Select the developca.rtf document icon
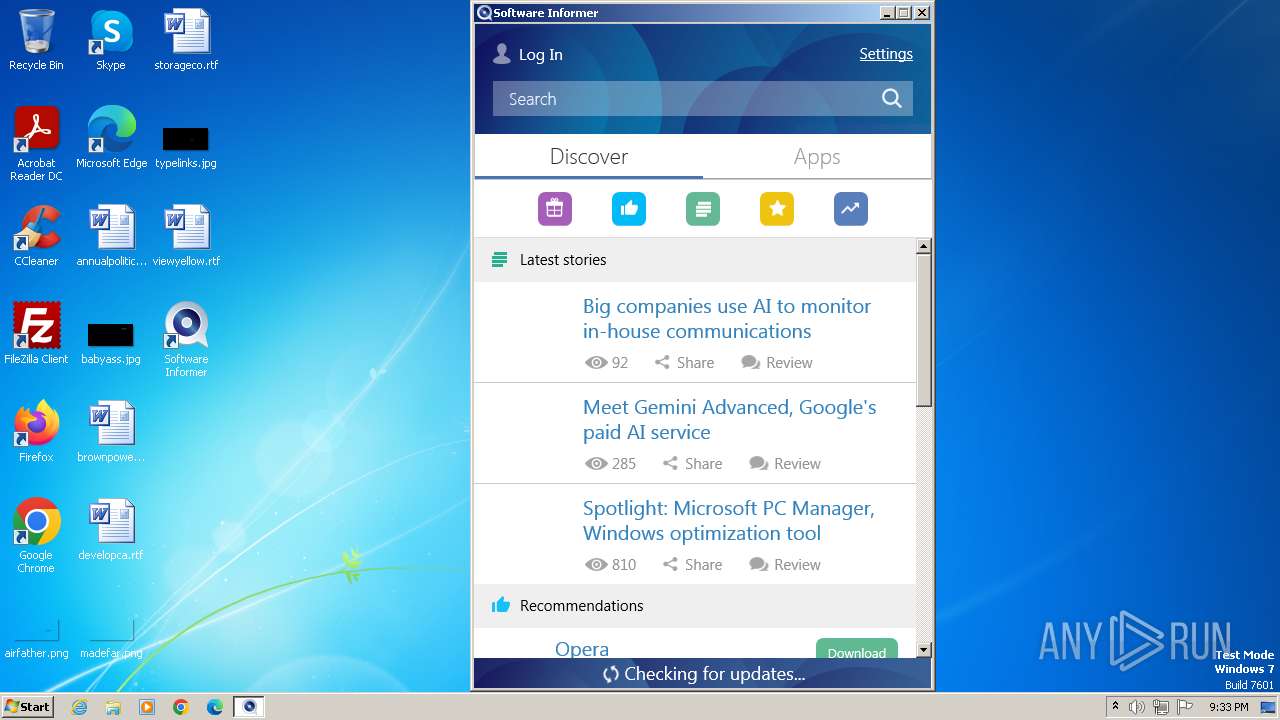The height and width of the screenshot is (720, 1280). click(111, 530)
